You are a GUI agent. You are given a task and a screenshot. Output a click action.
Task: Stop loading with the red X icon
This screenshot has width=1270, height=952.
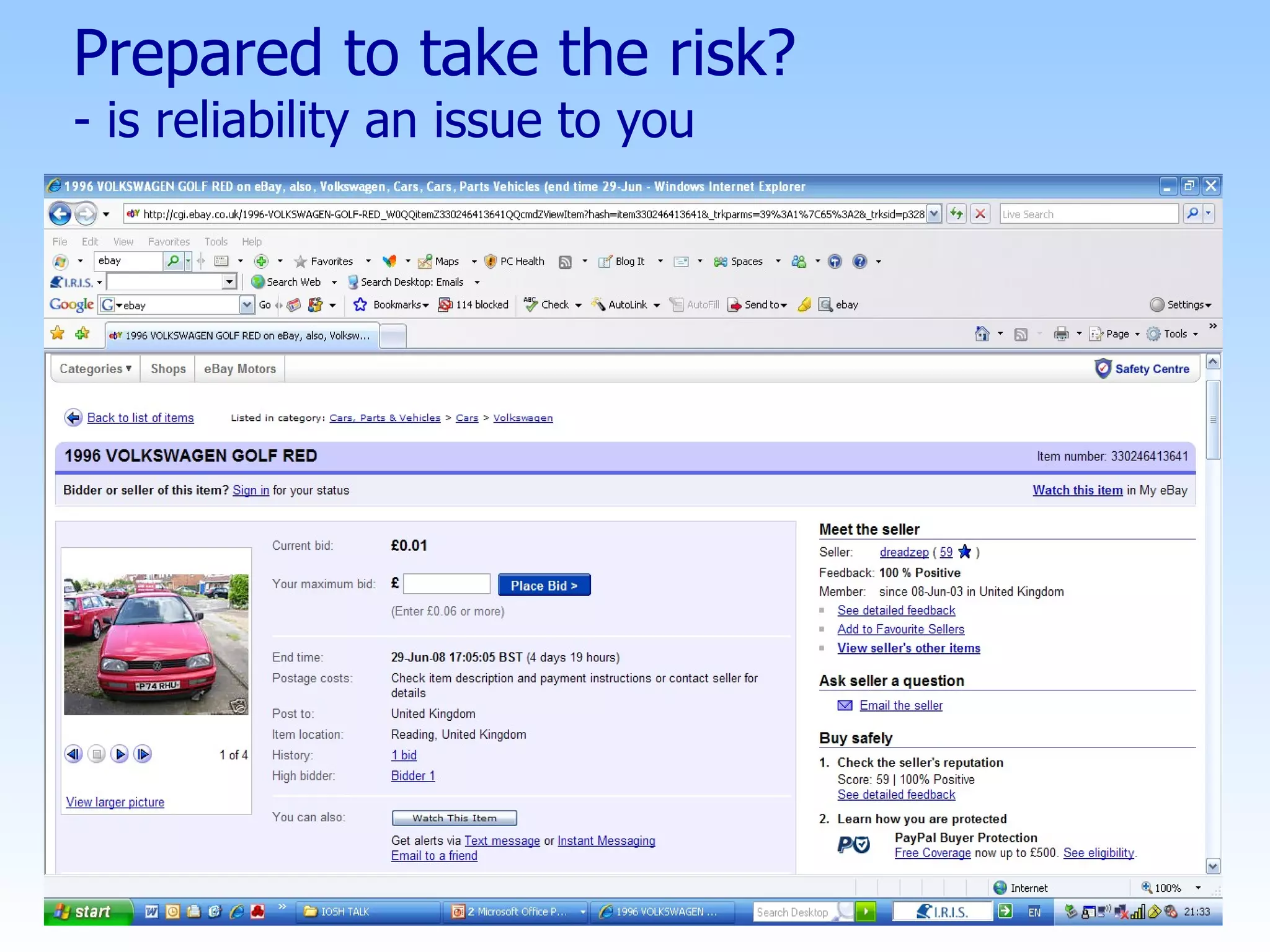(980, 214)
